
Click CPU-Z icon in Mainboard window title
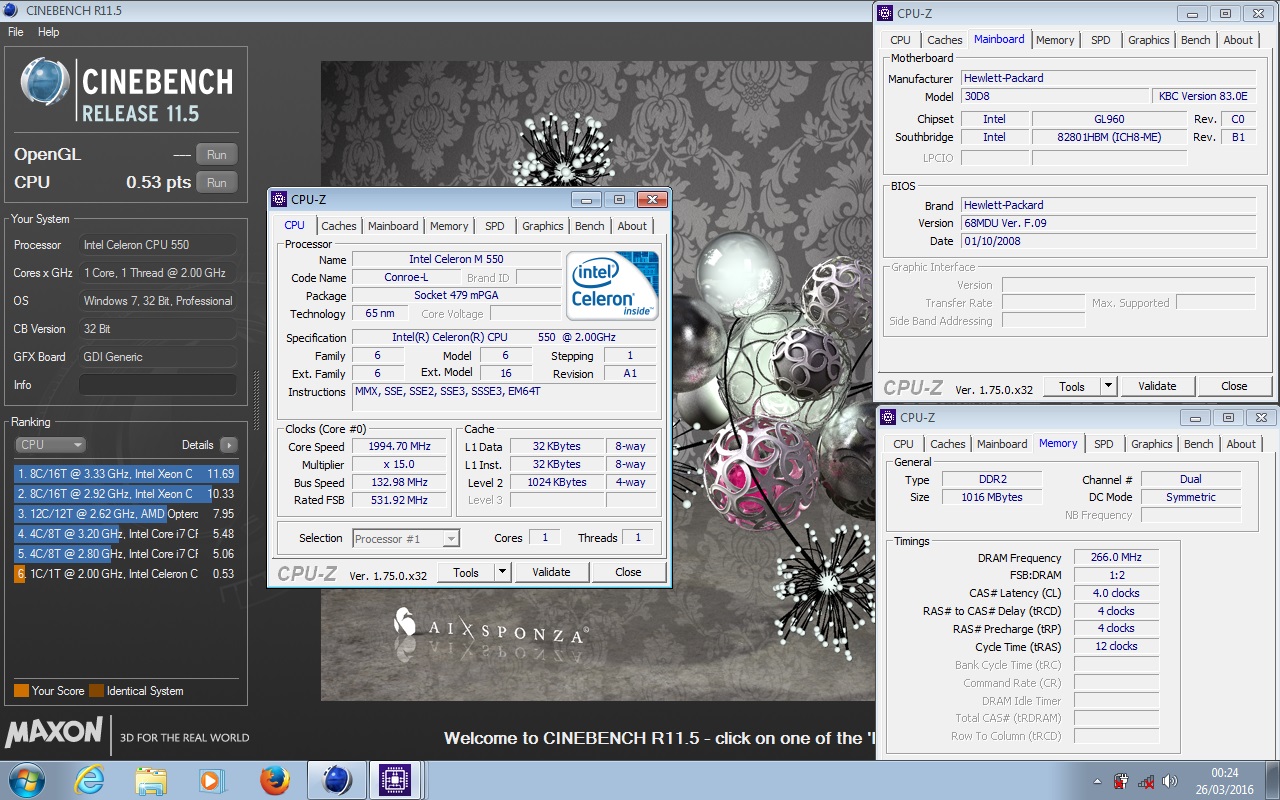tap(886, 13)
